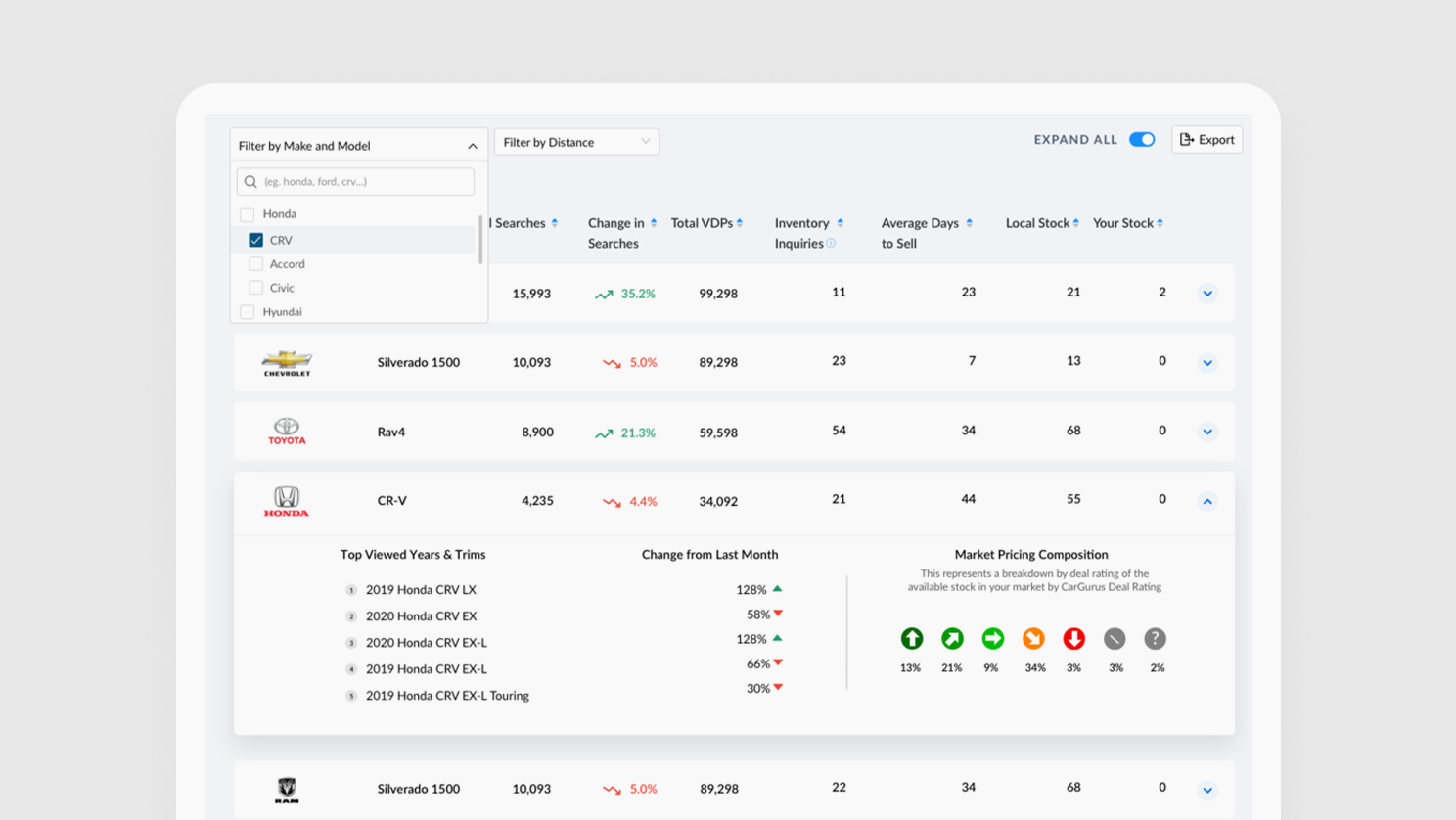Click the Toyota logo

coord(287,432)
